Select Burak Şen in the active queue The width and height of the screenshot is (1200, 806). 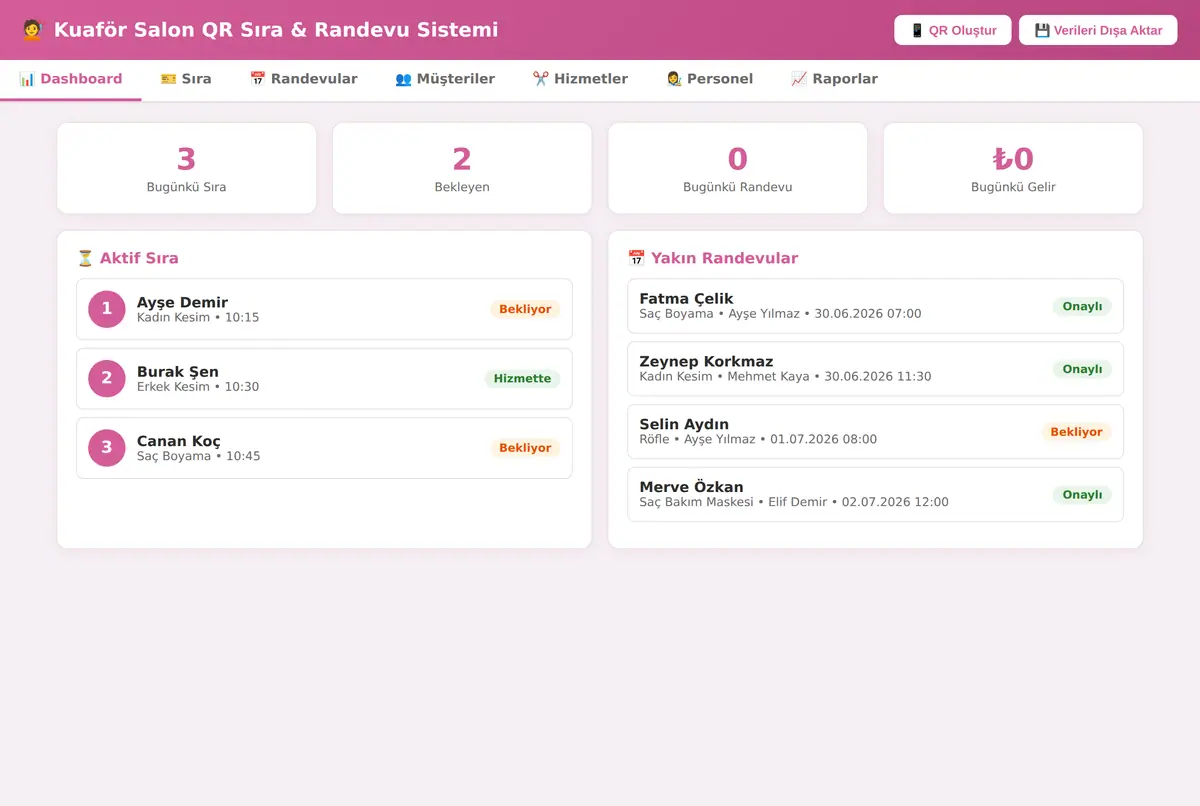point(324,378)
